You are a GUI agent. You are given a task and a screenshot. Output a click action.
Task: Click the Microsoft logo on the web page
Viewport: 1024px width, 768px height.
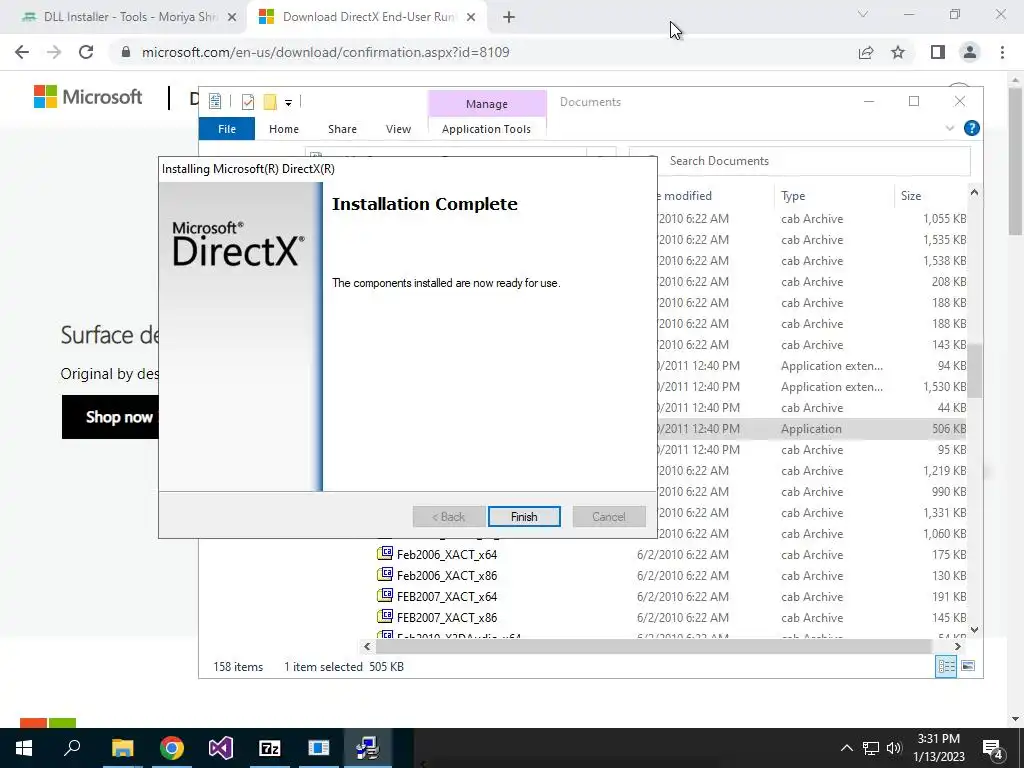[x=88, y=97]
